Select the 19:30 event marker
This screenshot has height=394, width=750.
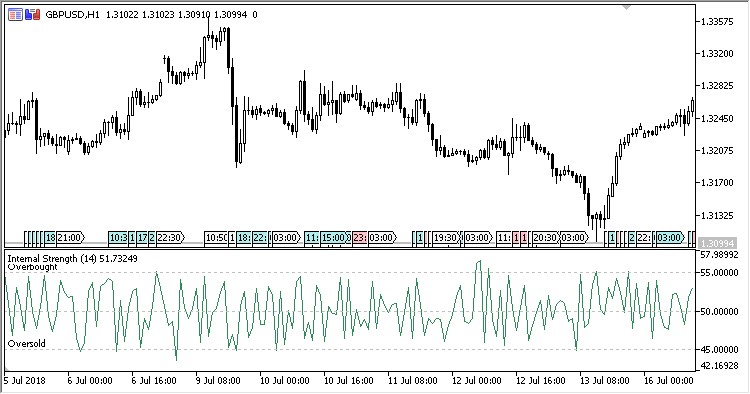(x=447, y=237)
